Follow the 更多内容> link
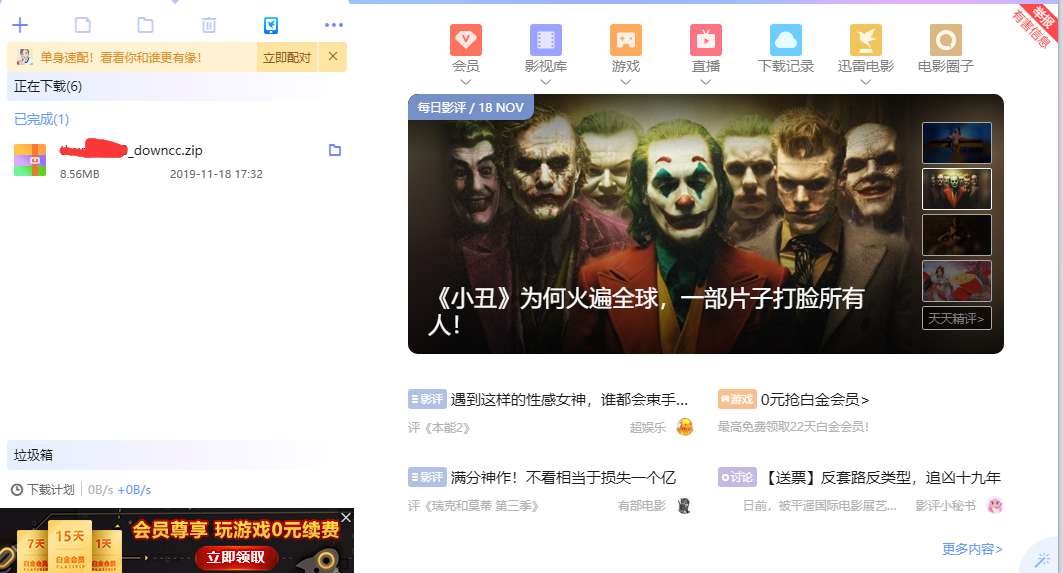This screenshot has width=1063, height=573. pos(971,549)
